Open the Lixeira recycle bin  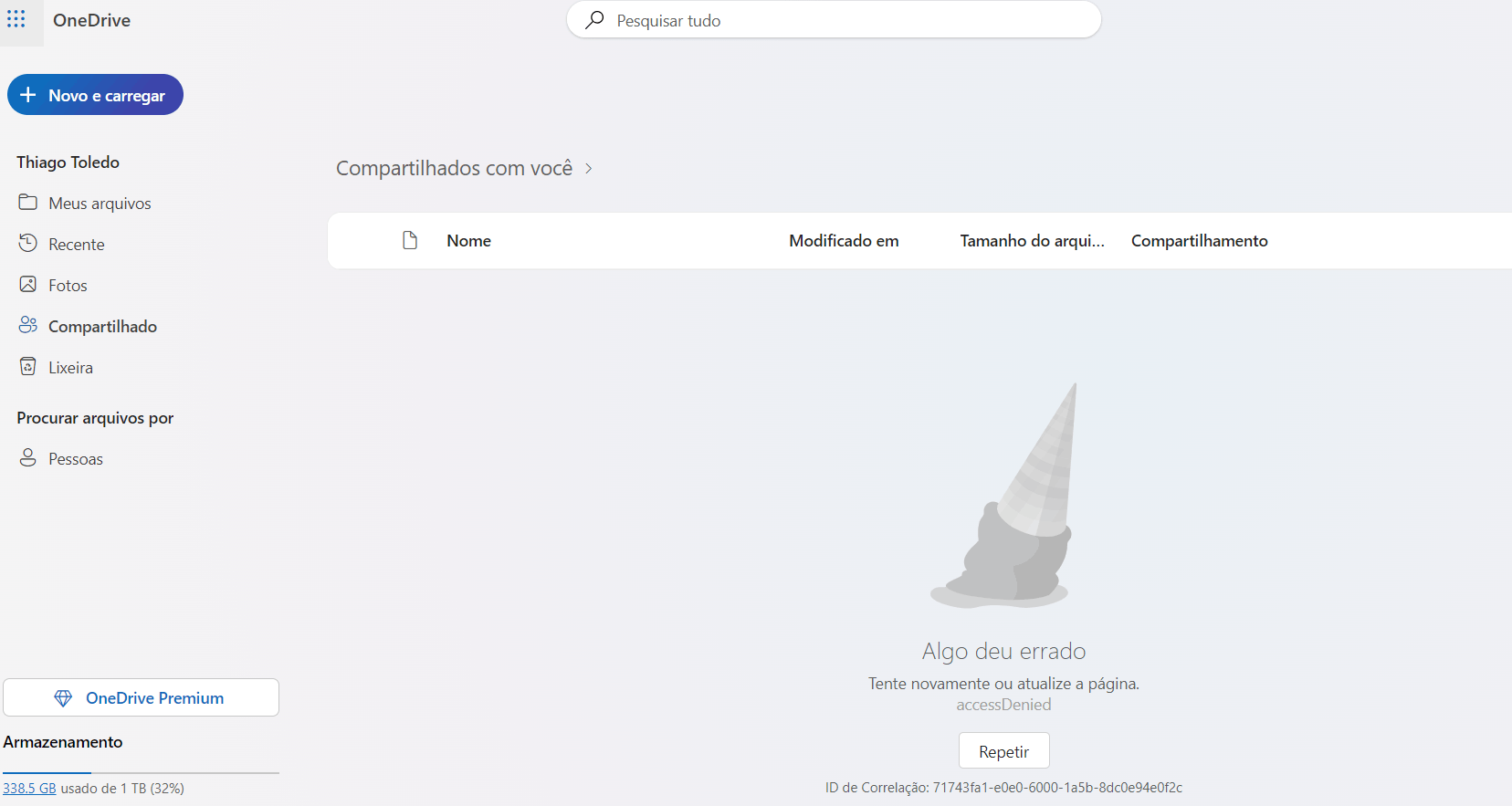coord(70,367)
